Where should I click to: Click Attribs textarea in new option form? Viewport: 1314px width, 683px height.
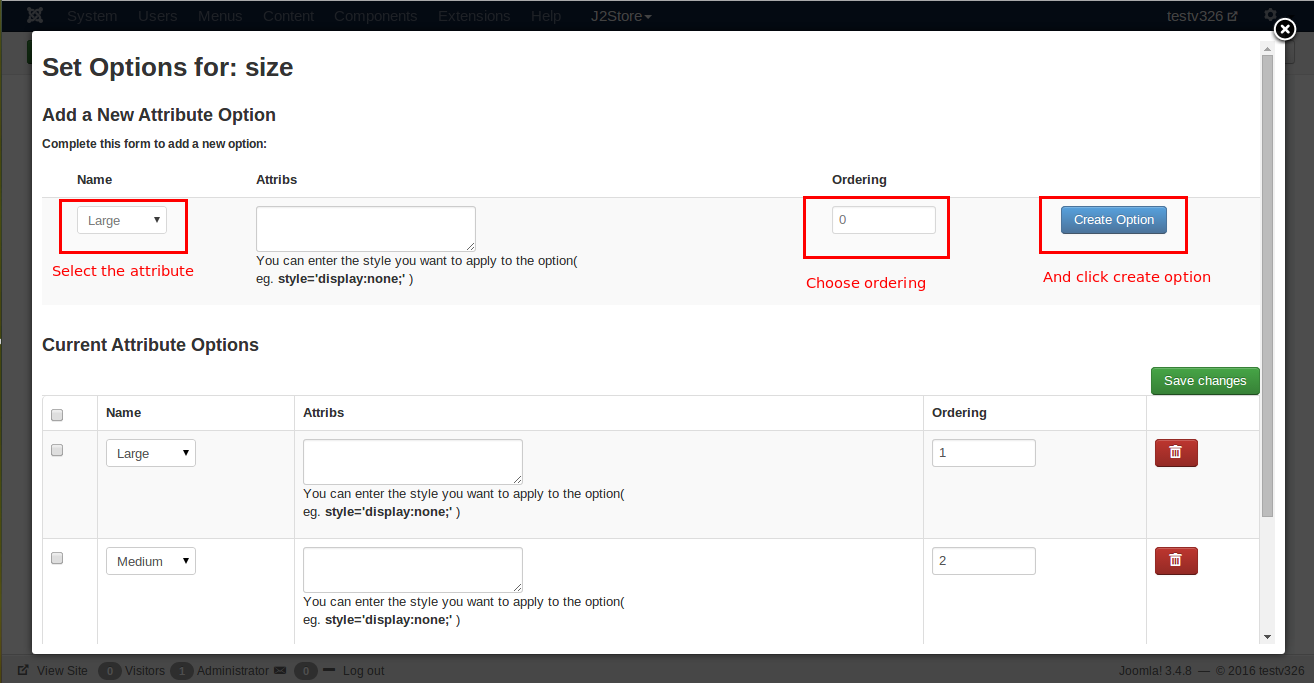click(x=365, y=228)
